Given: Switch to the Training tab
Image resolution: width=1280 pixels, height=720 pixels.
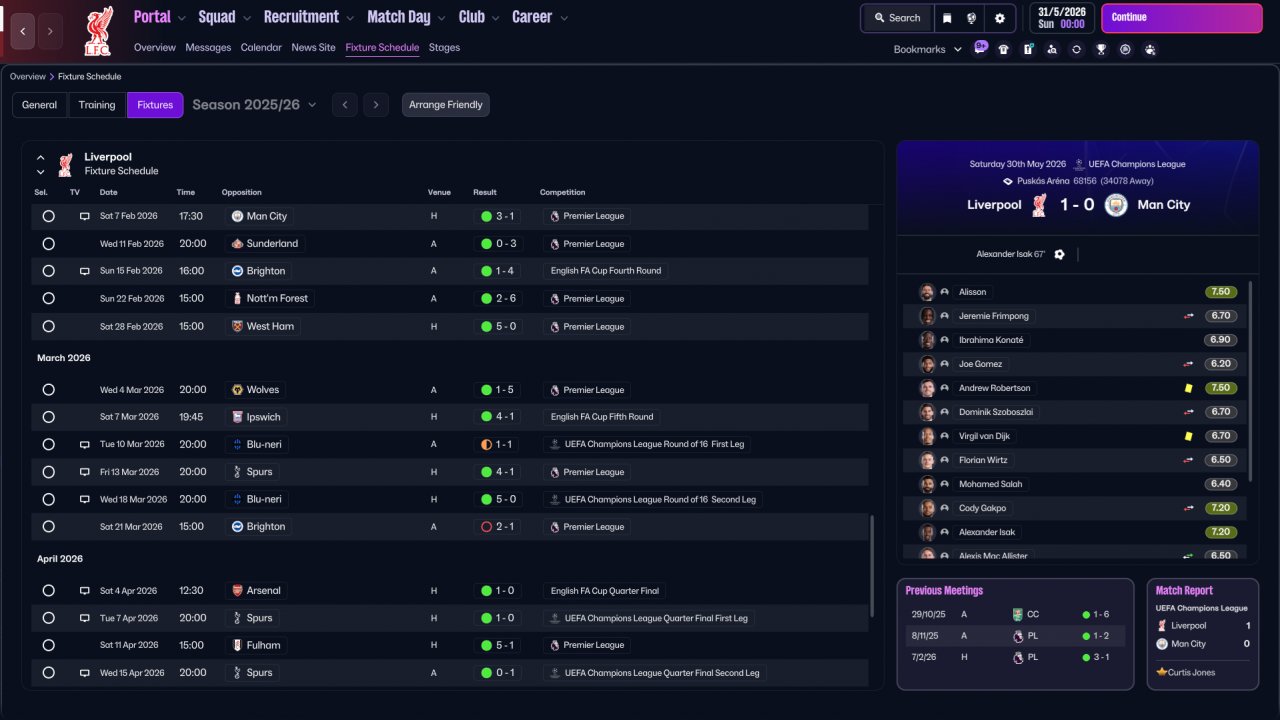Looking at the screenshot, I should [97, 105].
